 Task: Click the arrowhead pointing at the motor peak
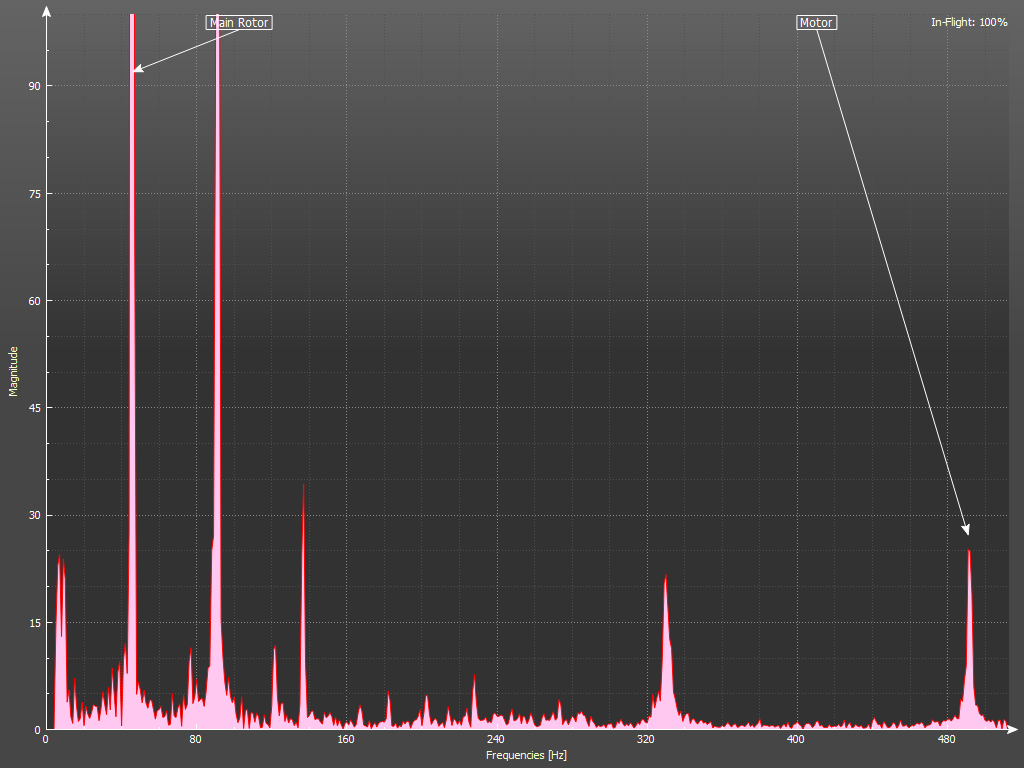coord(966,530)
